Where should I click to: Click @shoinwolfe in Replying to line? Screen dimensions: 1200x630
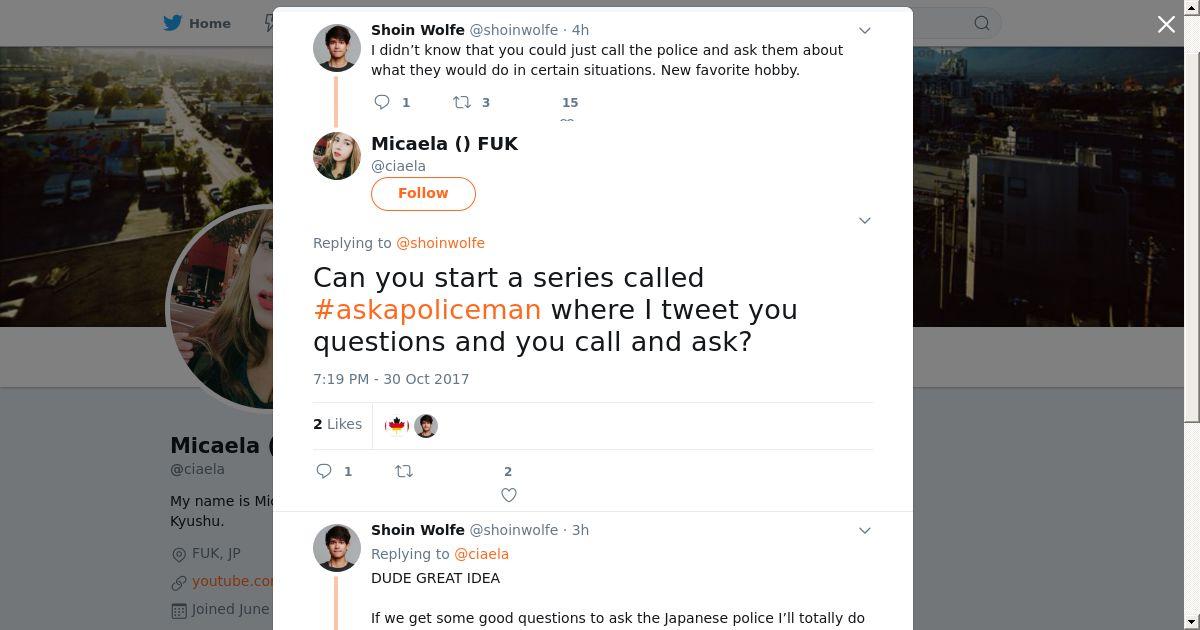click(x=440, y=243)
